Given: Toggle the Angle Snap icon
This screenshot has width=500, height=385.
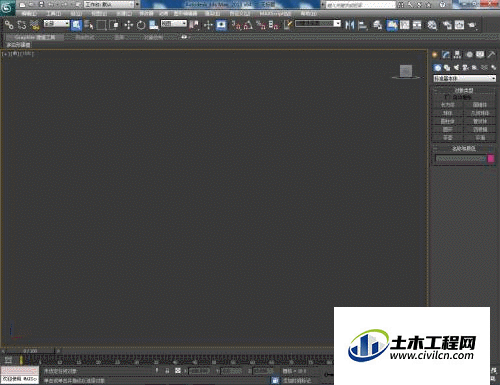Looking at the screenshot, I should (248, 25).
